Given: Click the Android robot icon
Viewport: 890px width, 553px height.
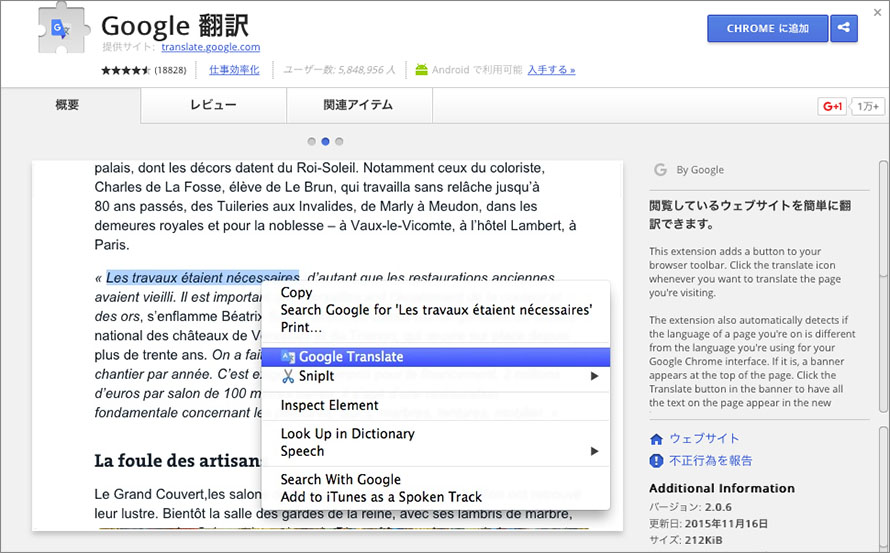Looking at the screenshot, I should (421, 70).
